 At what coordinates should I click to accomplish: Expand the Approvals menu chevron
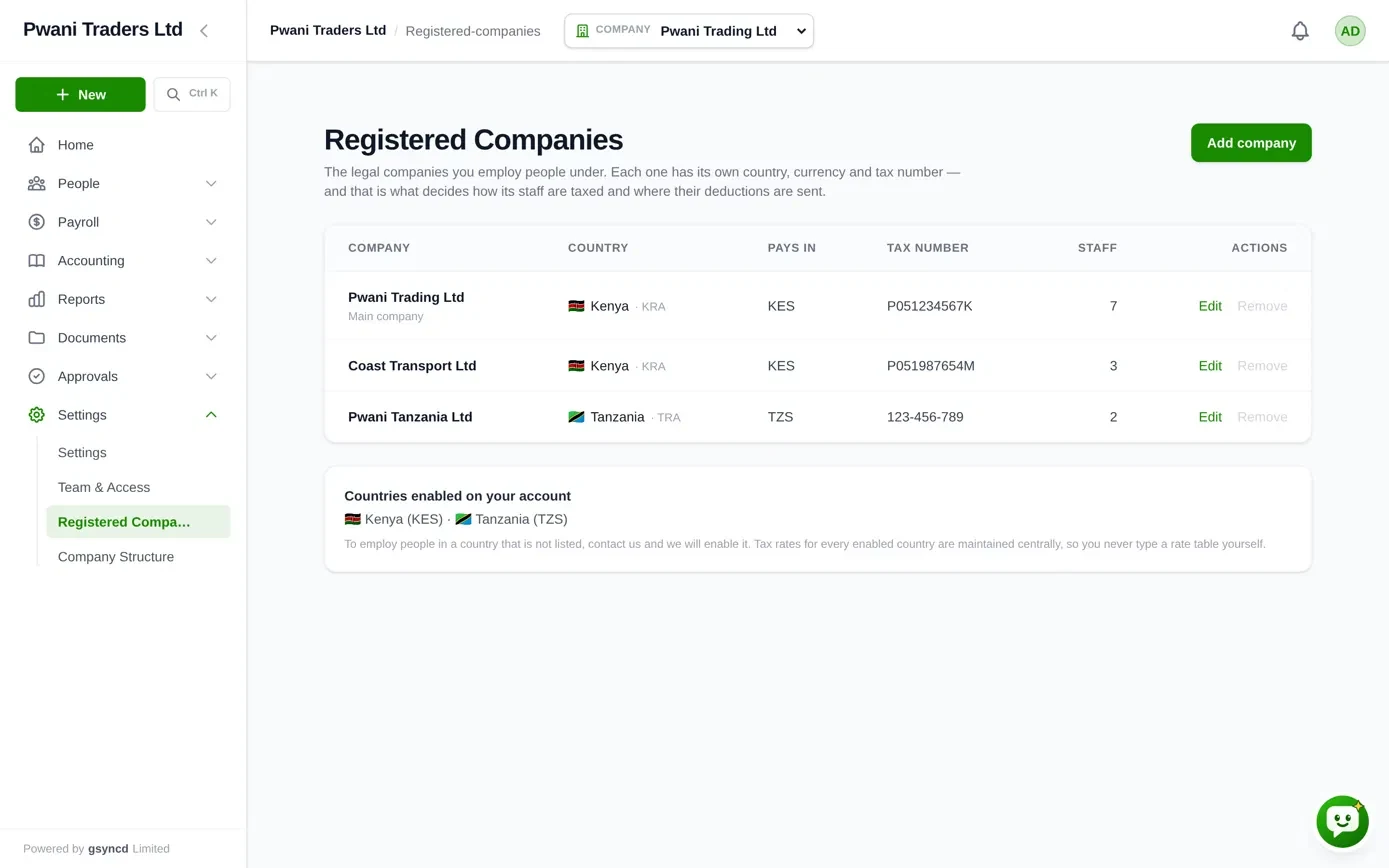coord(211,376)
